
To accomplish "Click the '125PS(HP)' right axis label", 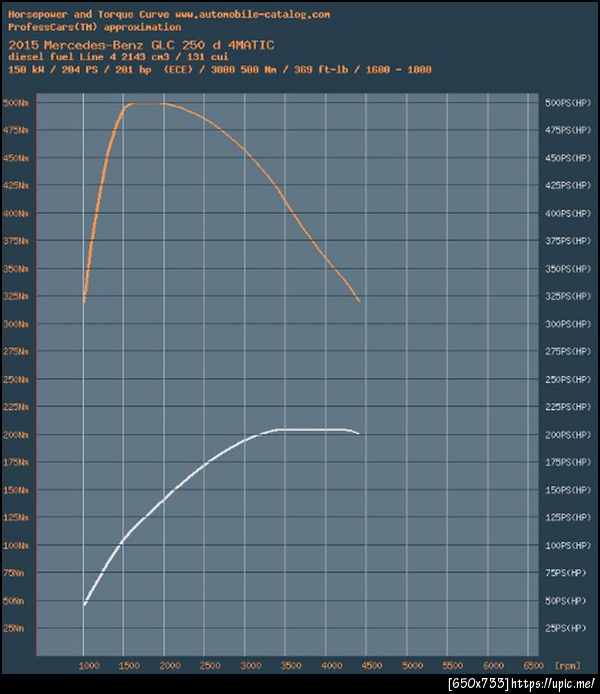I will click(568, 517).
